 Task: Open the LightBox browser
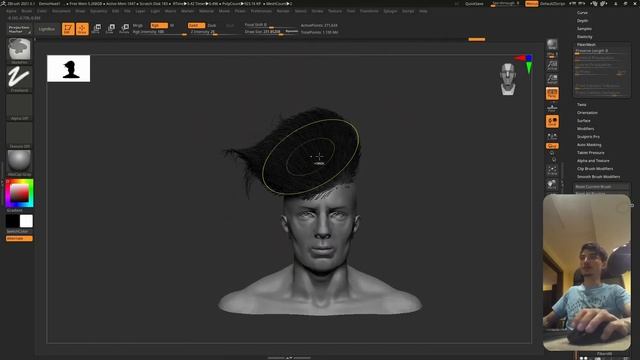(47, 29)
